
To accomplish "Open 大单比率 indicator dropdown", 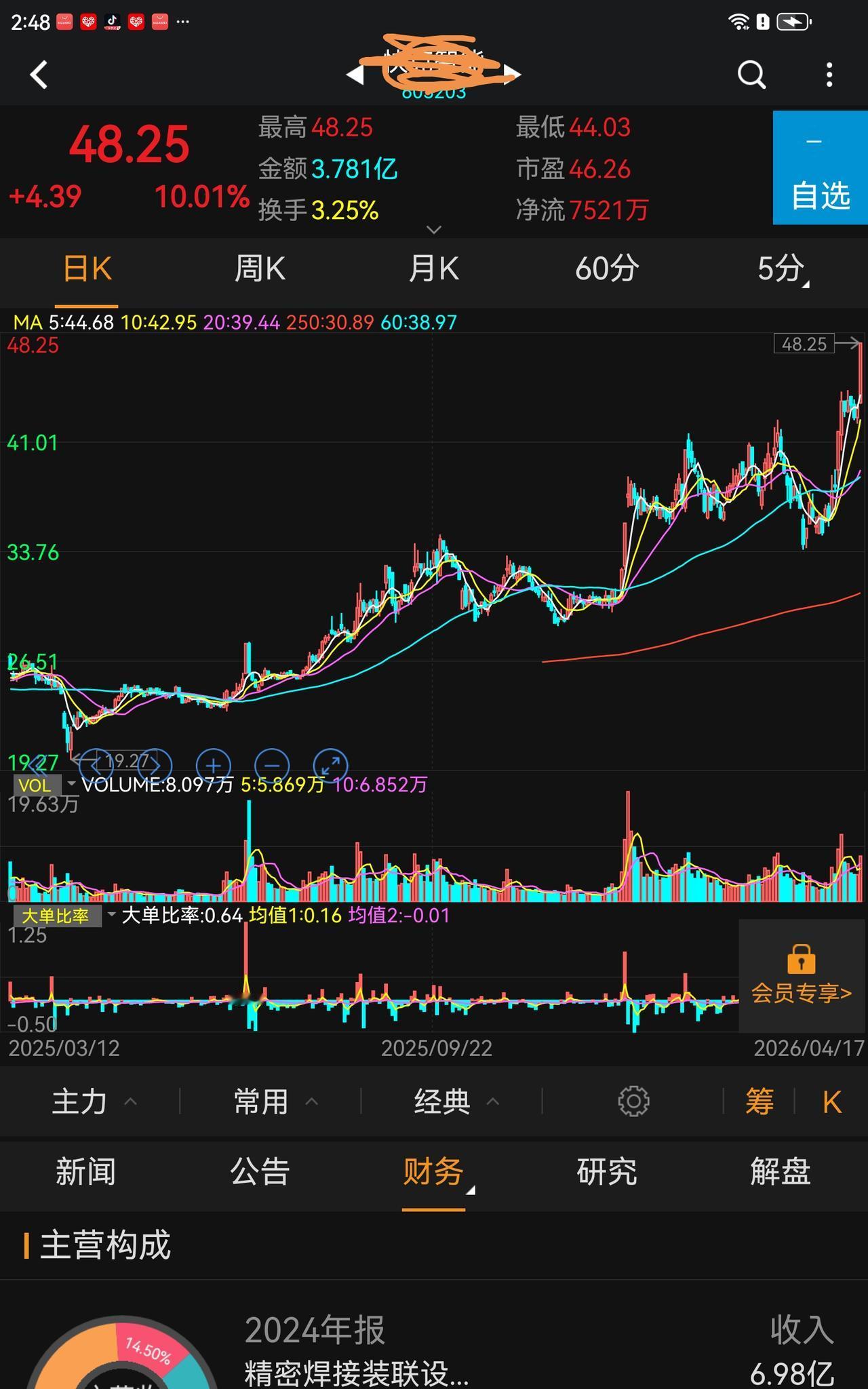I will [x=65, y=916].
